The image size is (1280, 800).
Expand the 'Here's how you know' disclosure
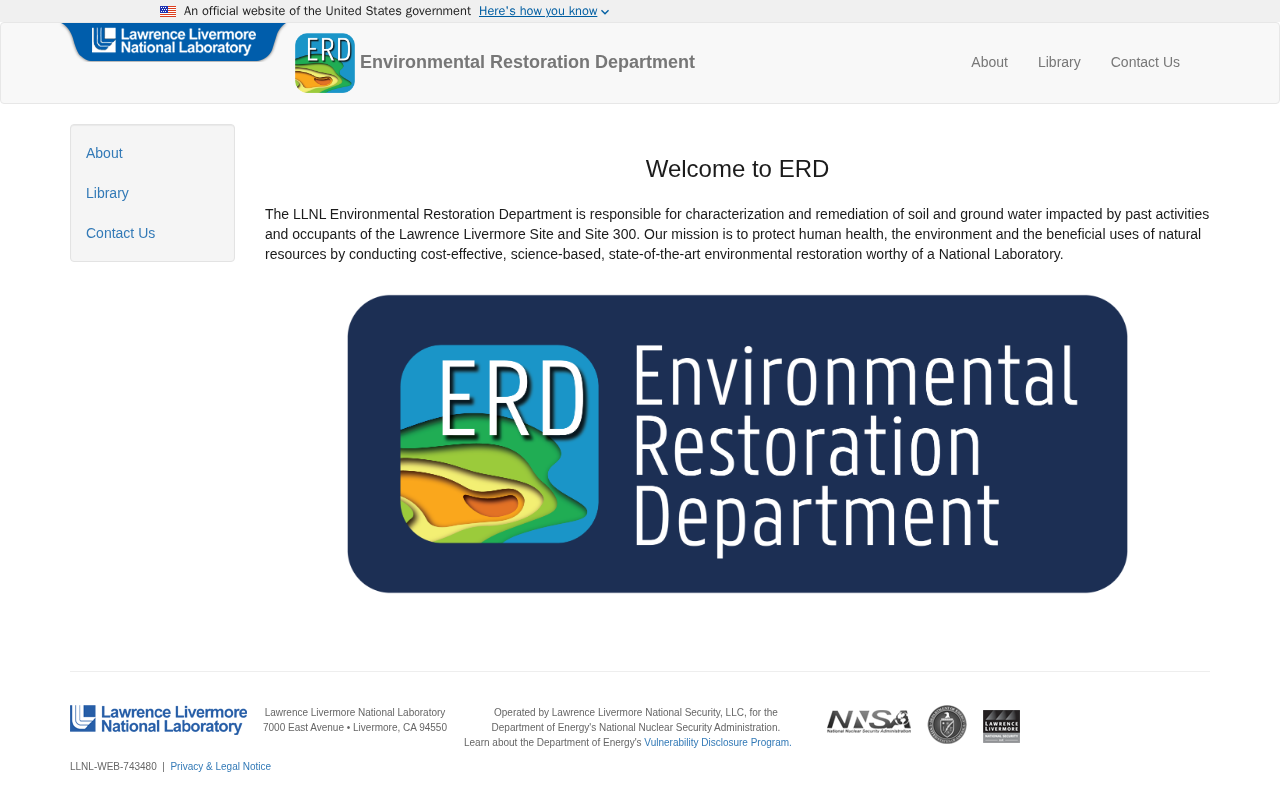pos(544,11)
